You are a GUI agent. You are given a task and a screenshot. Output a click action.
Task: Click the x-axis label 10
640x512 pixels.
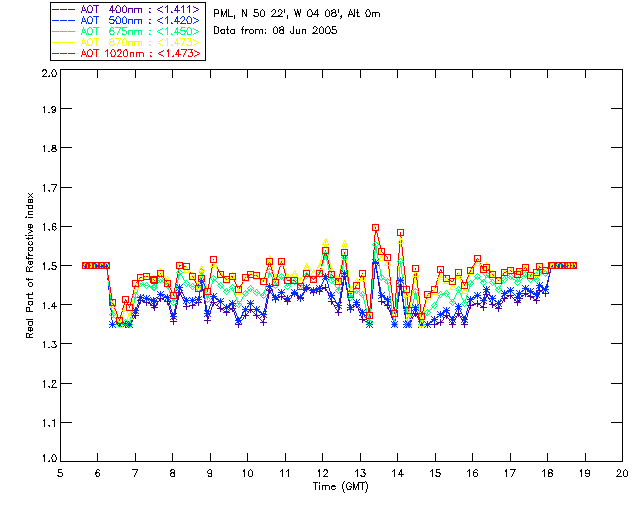247,473
